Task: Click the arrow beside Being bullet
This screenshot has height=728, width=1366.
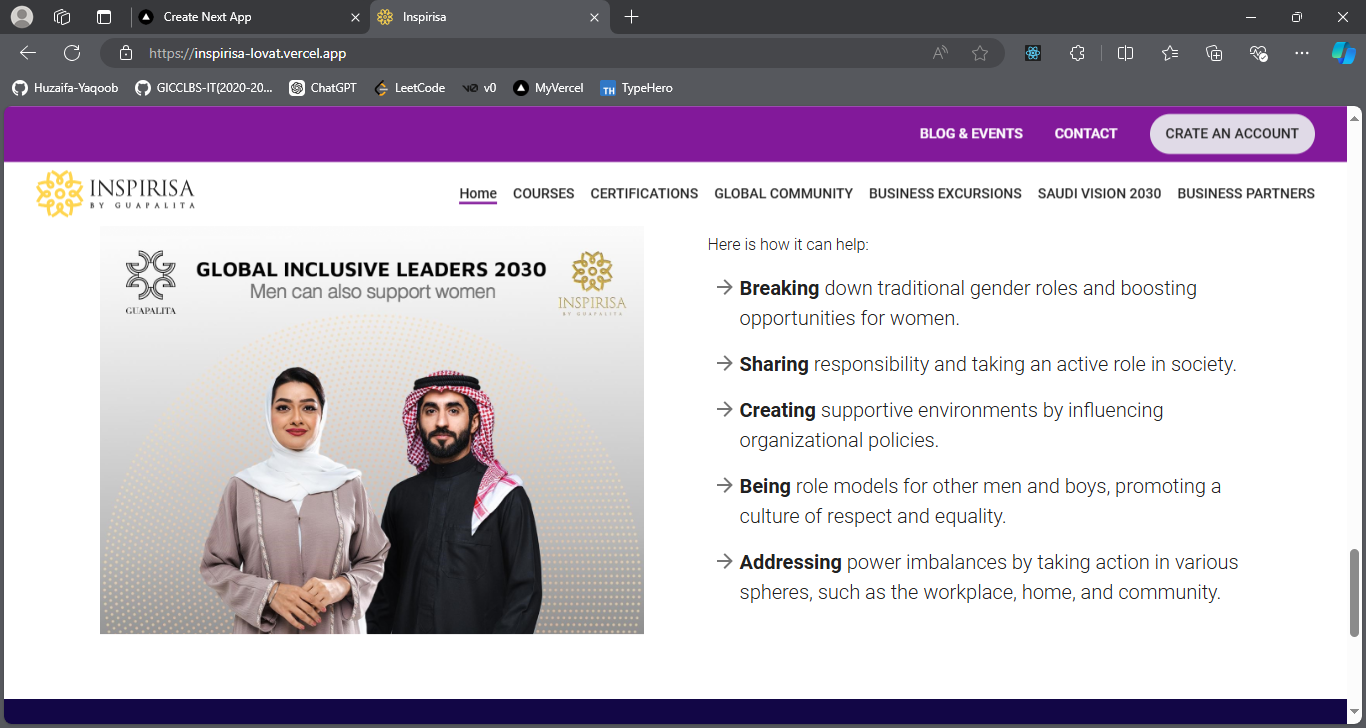Action: 725,486
